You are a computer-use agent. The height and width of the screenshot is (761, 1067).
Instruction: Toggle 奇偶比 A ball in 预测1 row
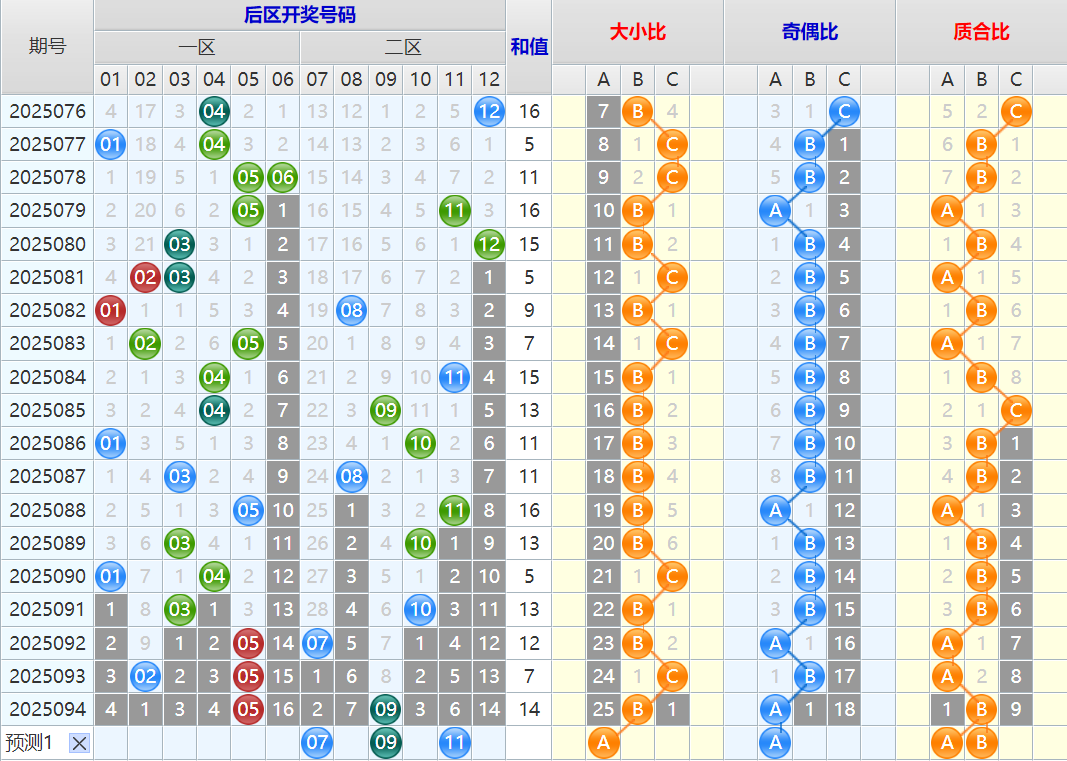coord(775,743)
